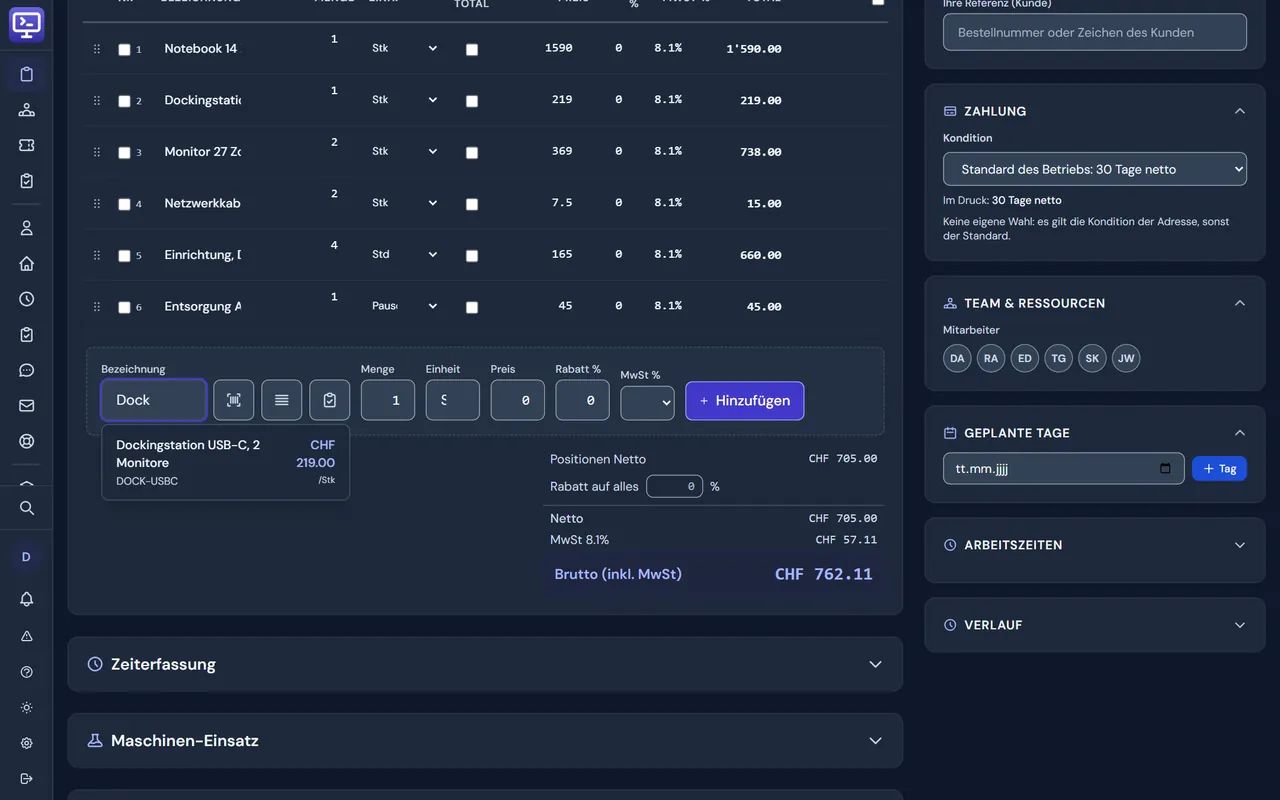
Task: Open the help question mark icon
Action: click(x=27, y=672)
